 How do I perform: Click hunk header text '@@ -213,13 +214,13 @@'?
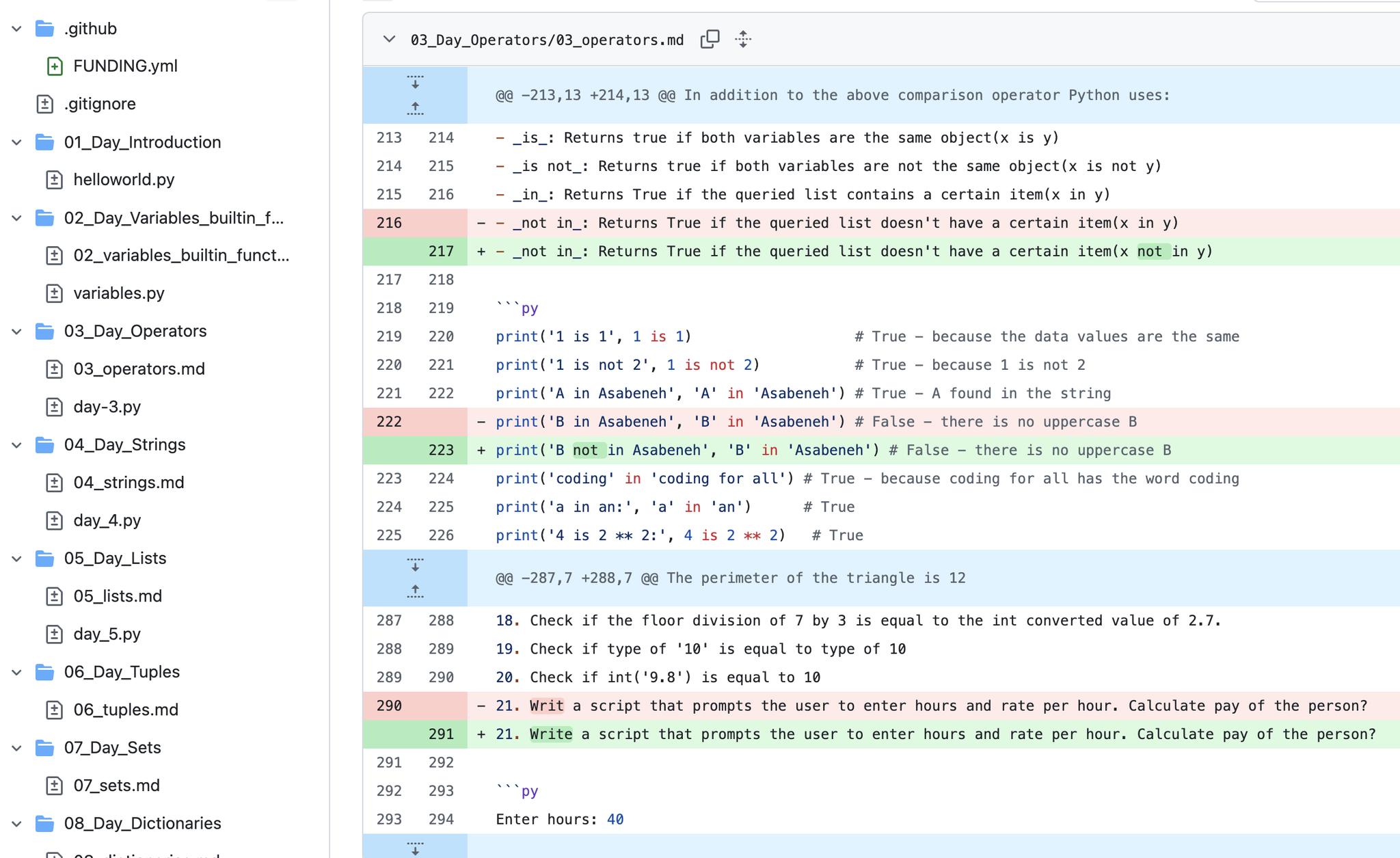[585, 95]
